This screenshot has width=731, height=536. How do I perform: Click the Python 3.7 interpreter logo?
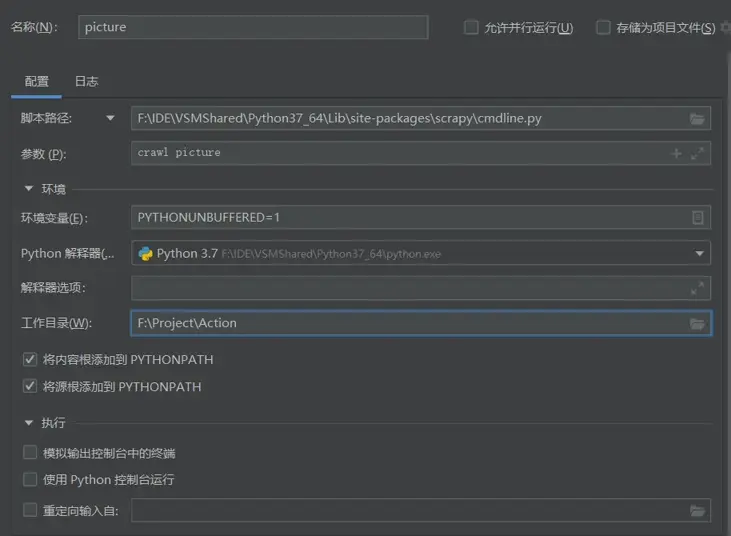pyautogui.click(x=146, y=253)
